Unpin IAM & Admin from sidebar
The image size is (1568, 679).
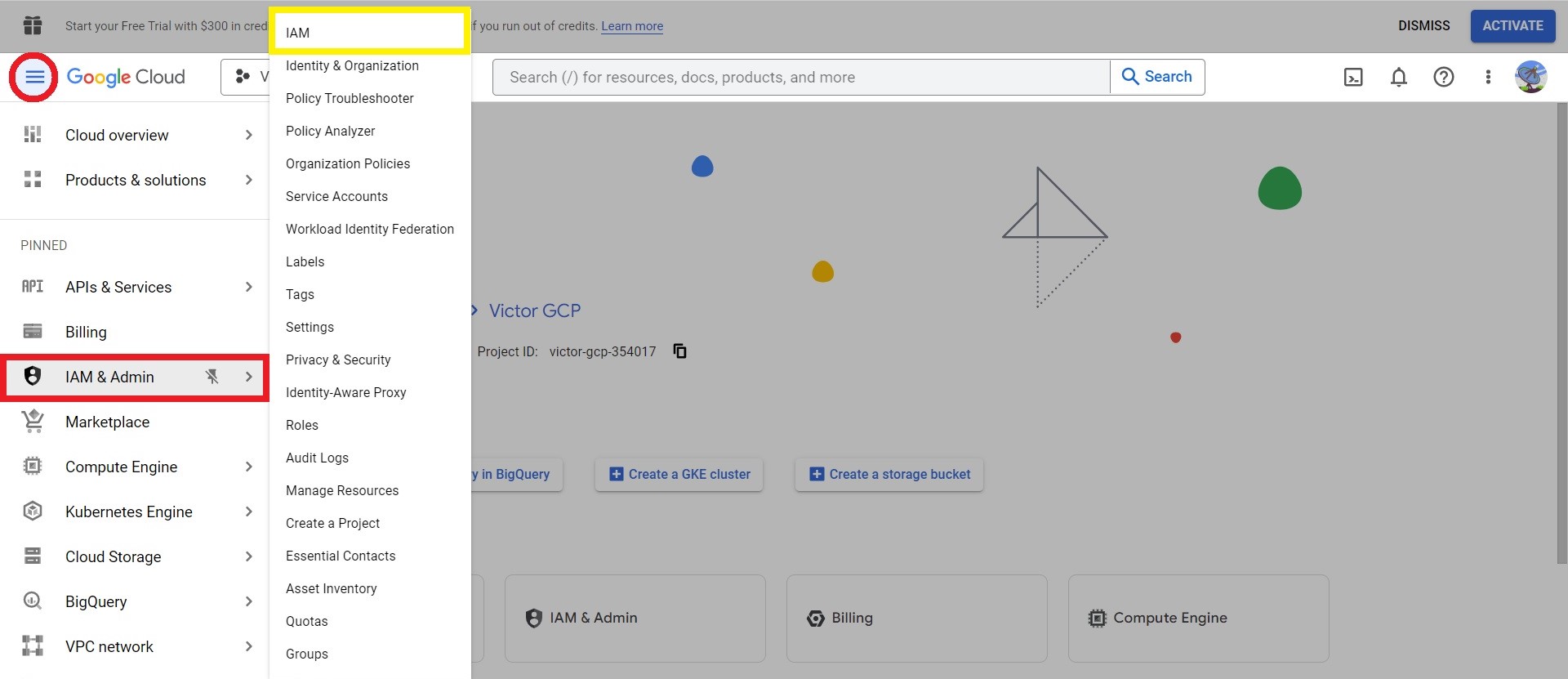pyautogui.click(x=212, y=377)
